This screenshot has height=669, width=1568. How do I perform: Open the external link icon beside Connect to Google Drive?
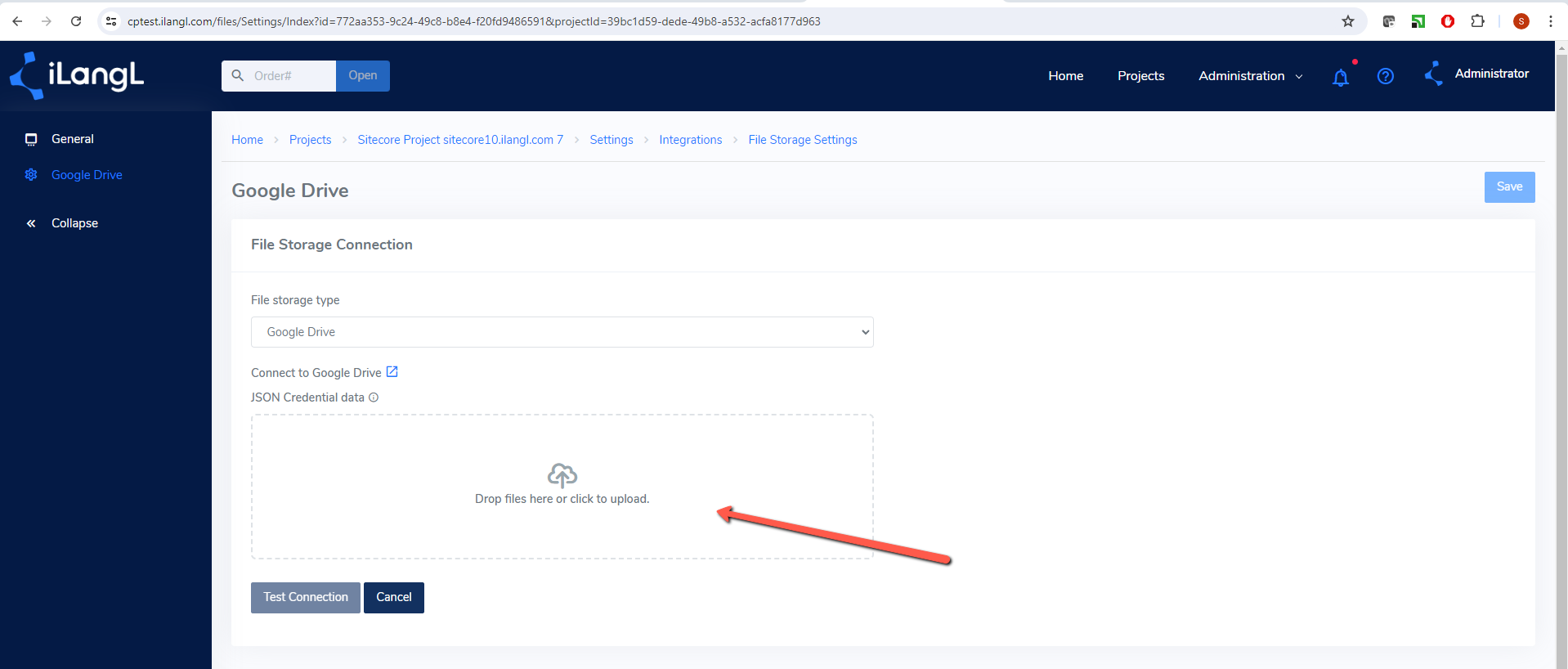pos(392,372)
